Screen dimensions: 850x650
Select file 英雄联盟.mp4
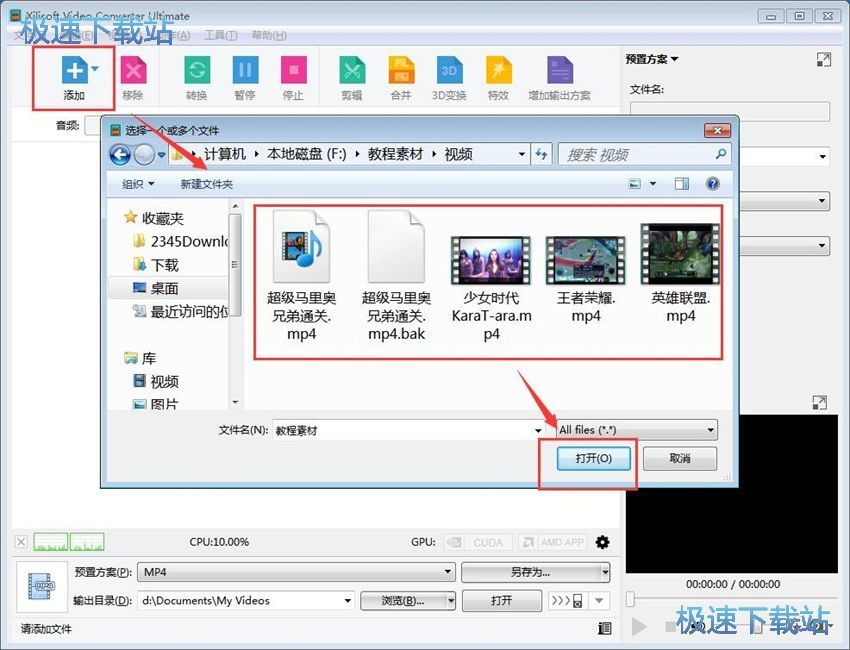[680, 274]
